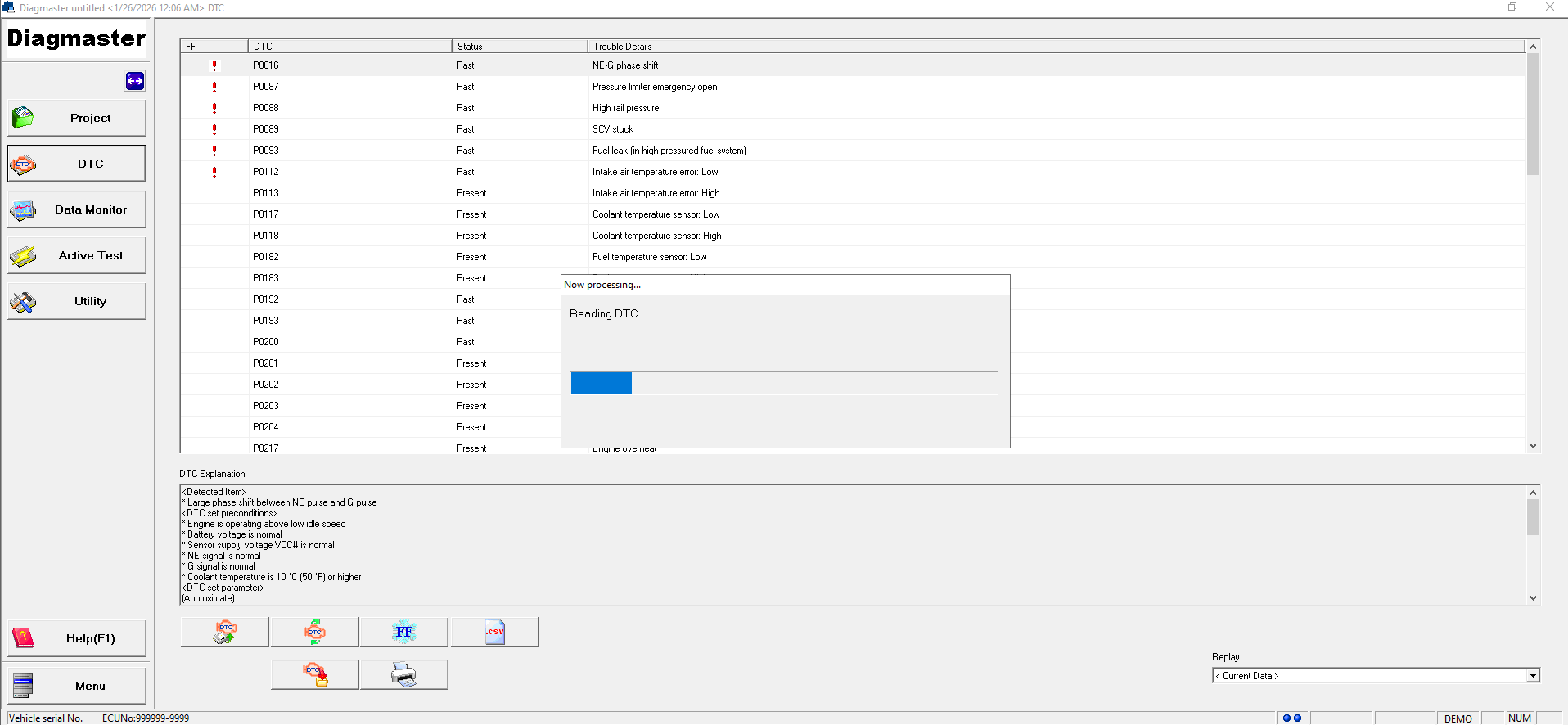Switch to Data Monitor
This screenshot has height=725, width=1568.
coord(77,209)
